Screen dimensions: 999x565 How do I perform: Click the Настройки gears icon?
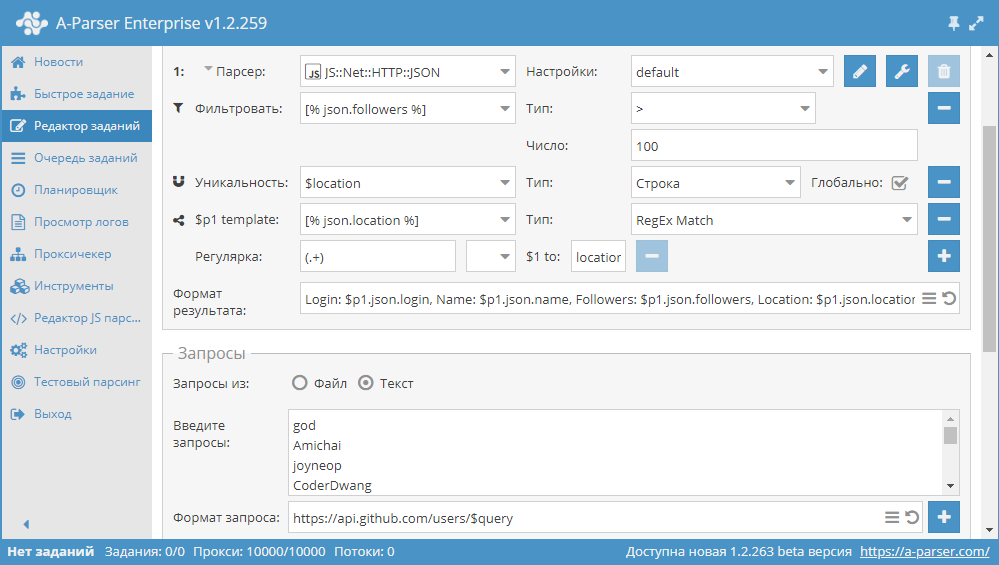pyautogui.click(x=18, y=350)
